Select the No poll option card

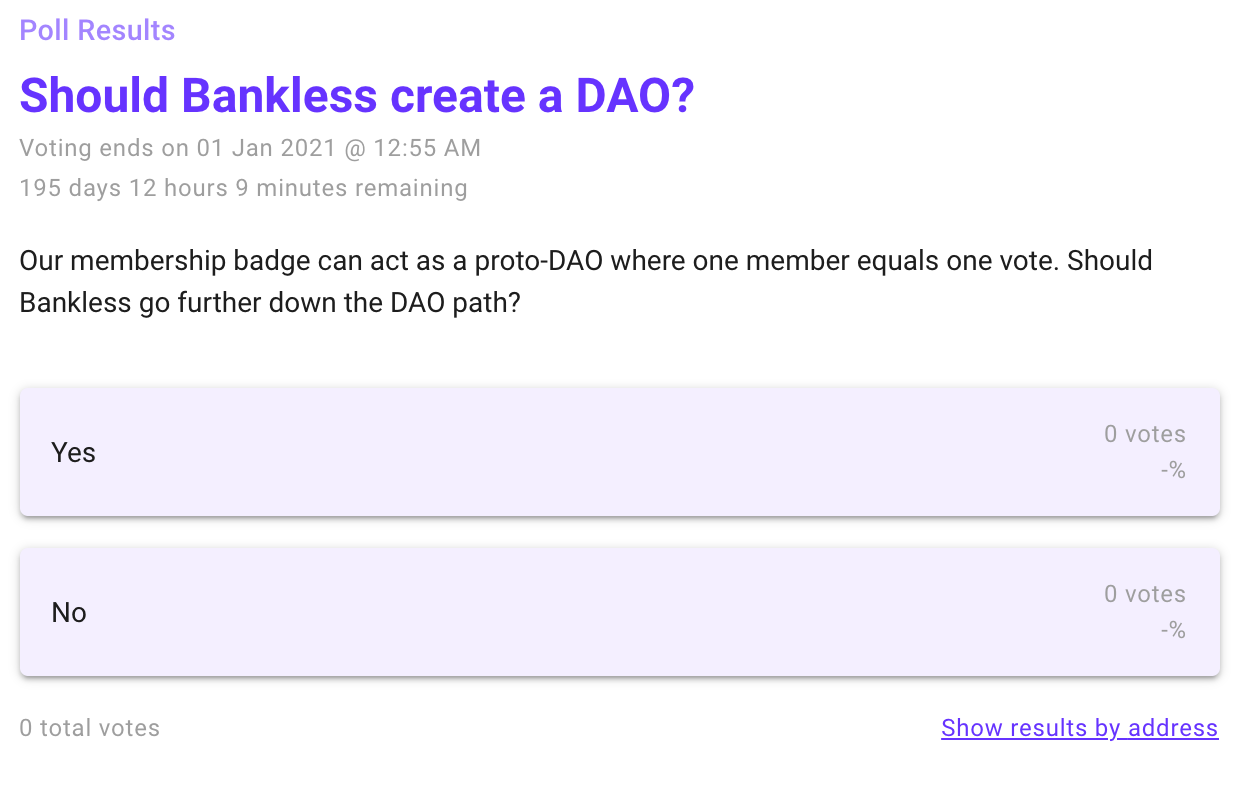619,612
